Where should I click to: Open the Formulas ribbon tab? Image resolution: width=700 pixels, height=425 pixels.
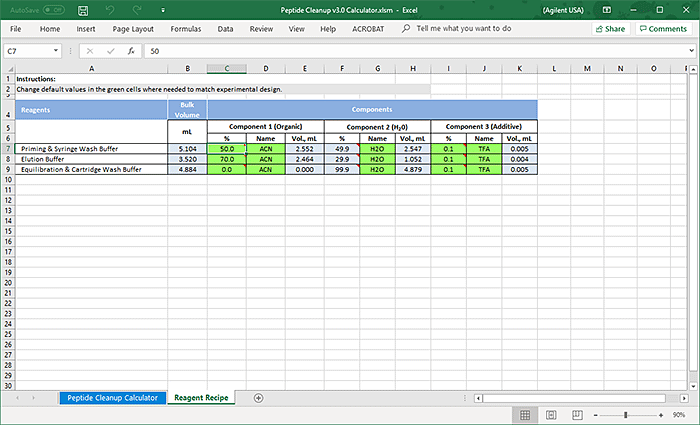[x=185, y=29]
